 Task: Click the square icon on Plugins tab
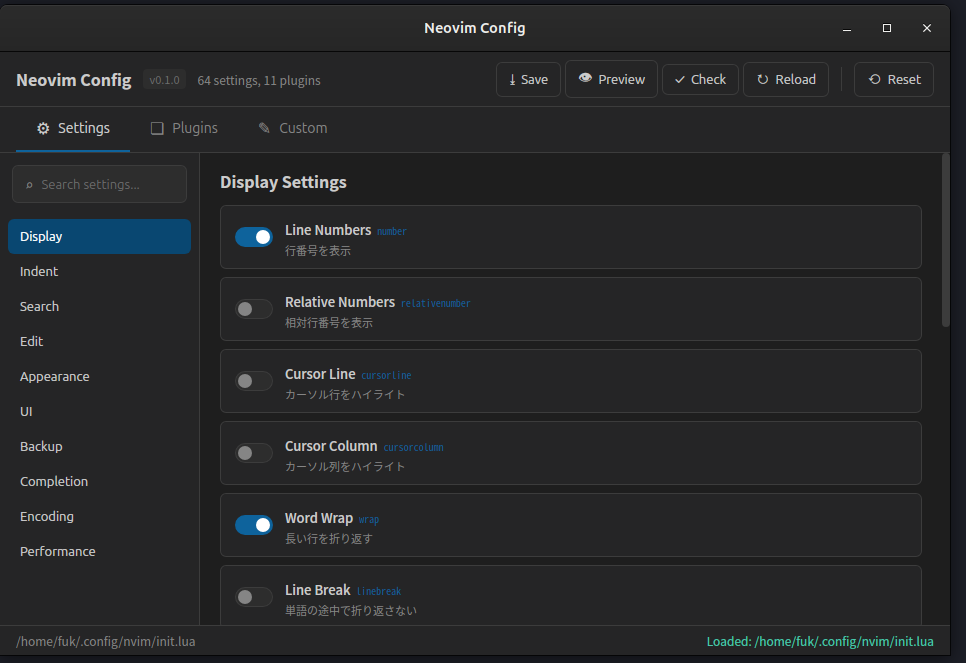pyautogui.click(x=157, y=128)
